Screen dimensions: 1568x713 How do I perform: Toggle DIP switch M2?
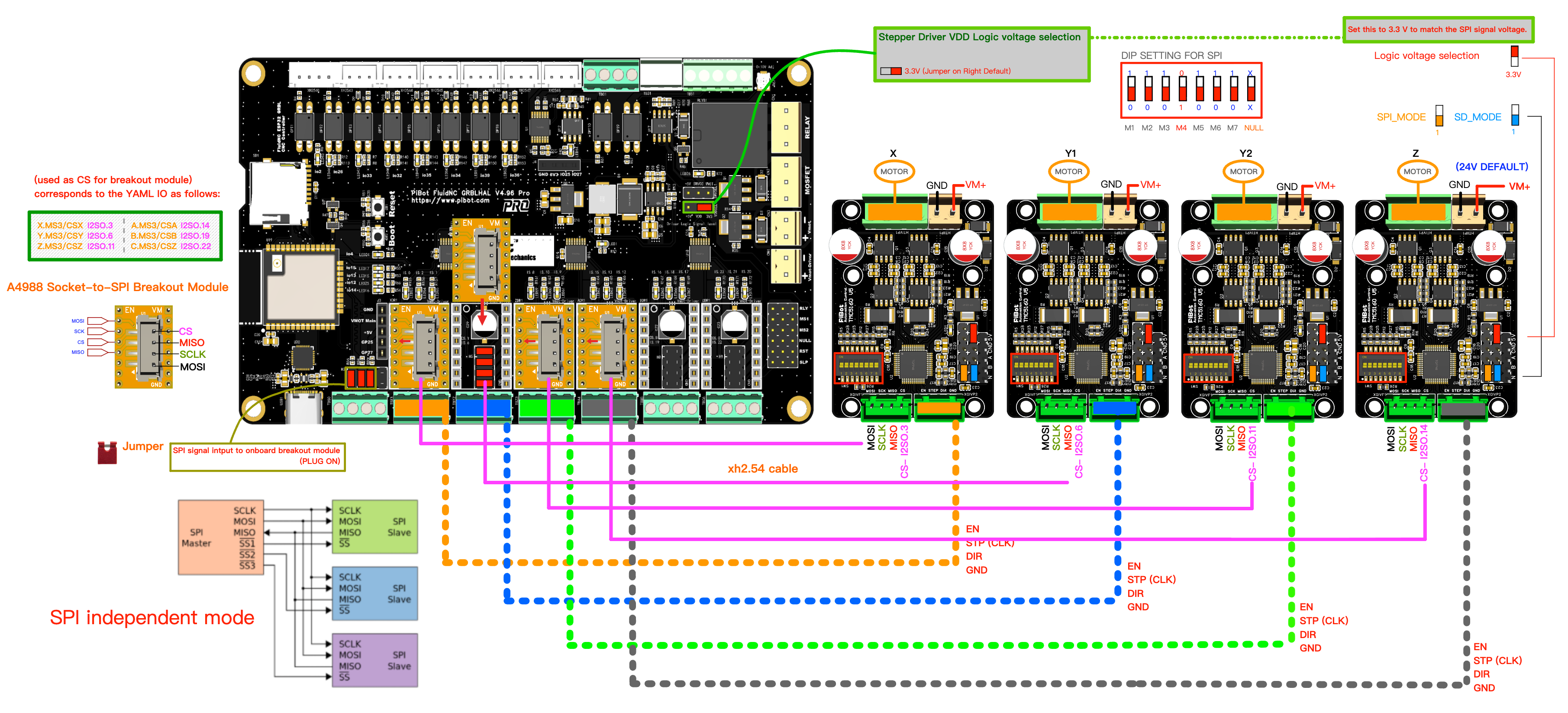tap(1148, 89)
